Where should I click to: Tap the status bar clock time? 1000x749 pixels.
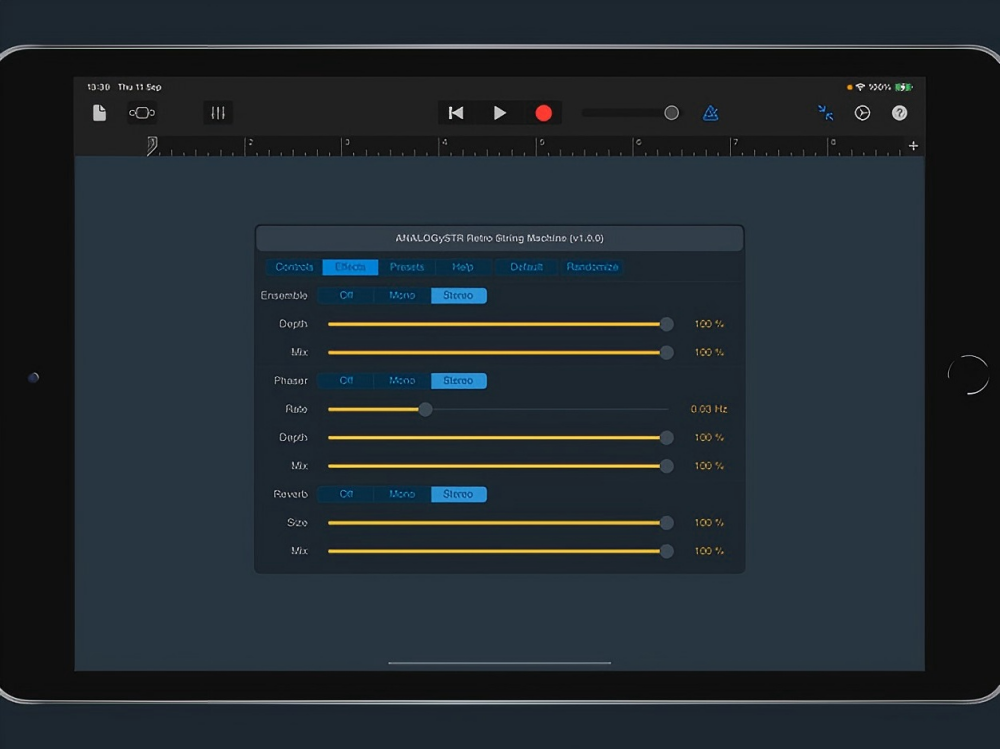(x=98, y=87)
